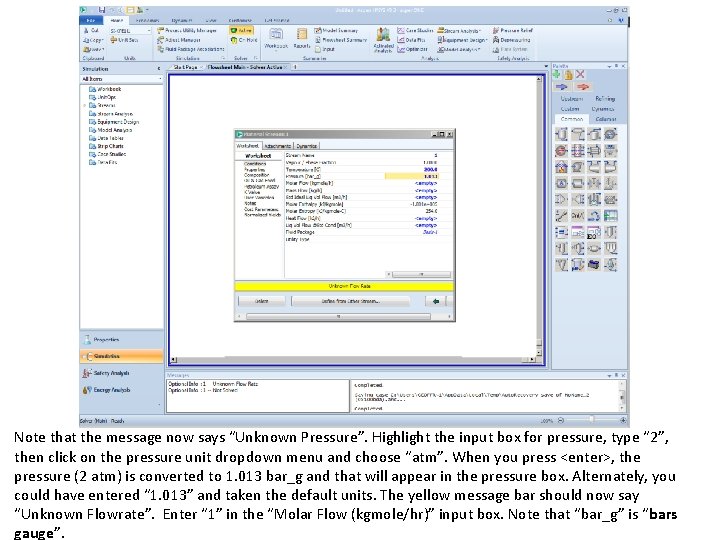Switch to the Home ribbon tab
720x540 pixels.
coord(117,20)
